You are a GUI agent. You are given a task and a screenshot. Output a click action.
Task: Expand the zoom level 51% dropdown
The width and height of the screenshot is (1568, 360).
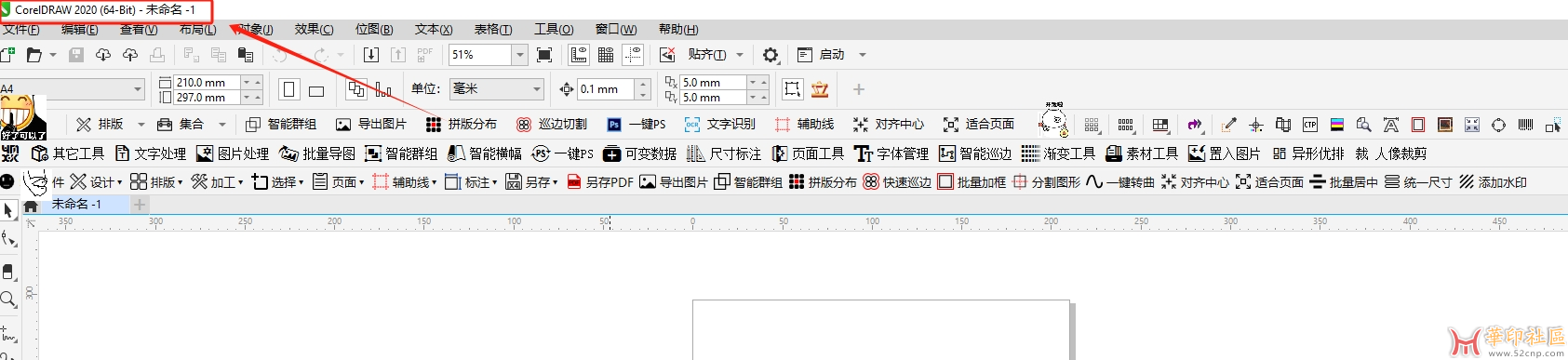tap(519, 55)
